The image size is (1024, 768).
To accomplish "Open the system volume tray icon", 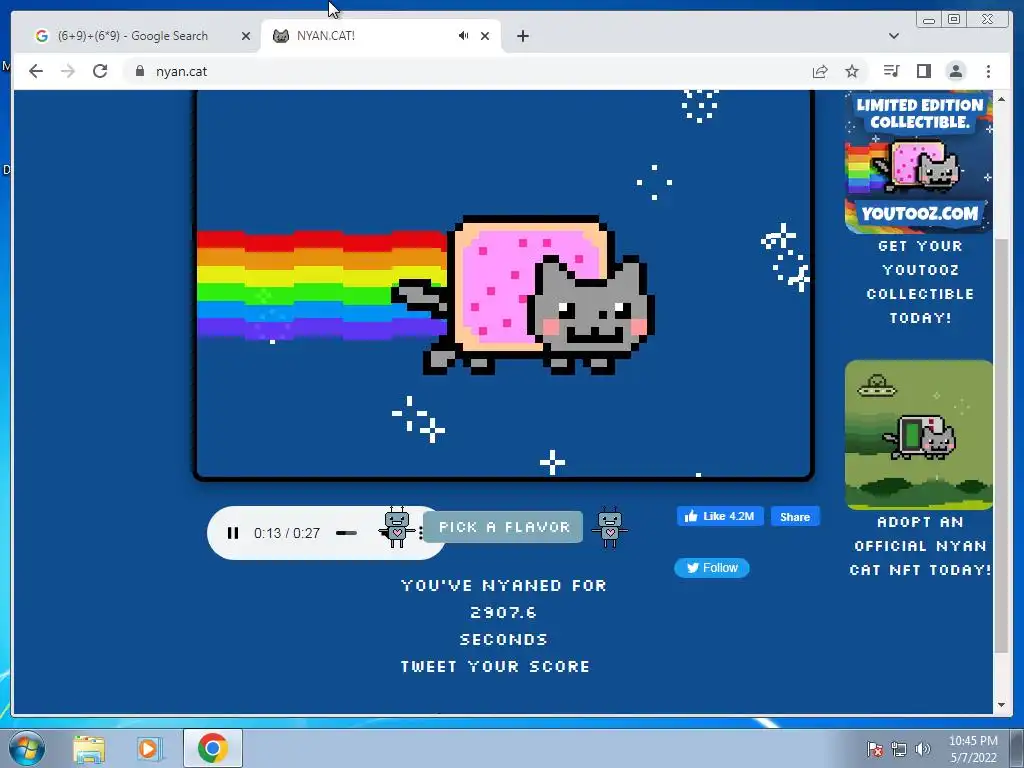I will 922,749.
